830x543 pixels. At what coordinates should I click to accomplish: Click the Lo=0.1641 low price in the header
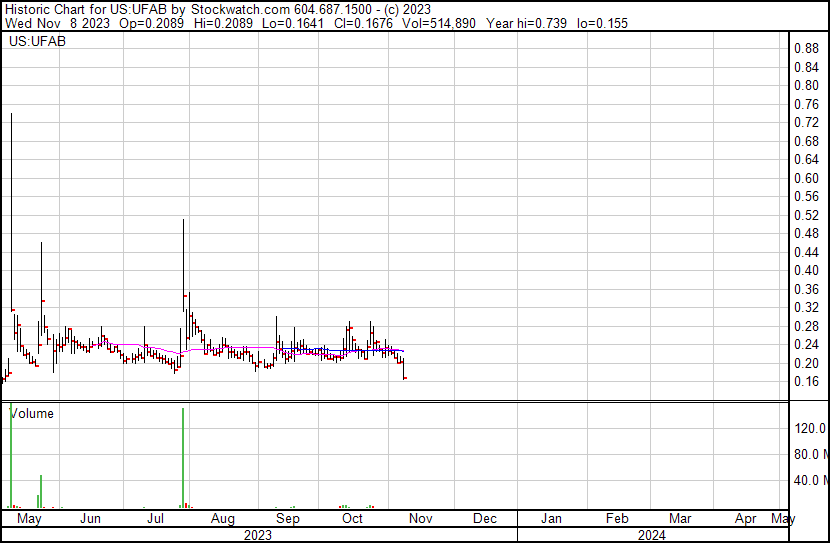[x=293, y=23]
